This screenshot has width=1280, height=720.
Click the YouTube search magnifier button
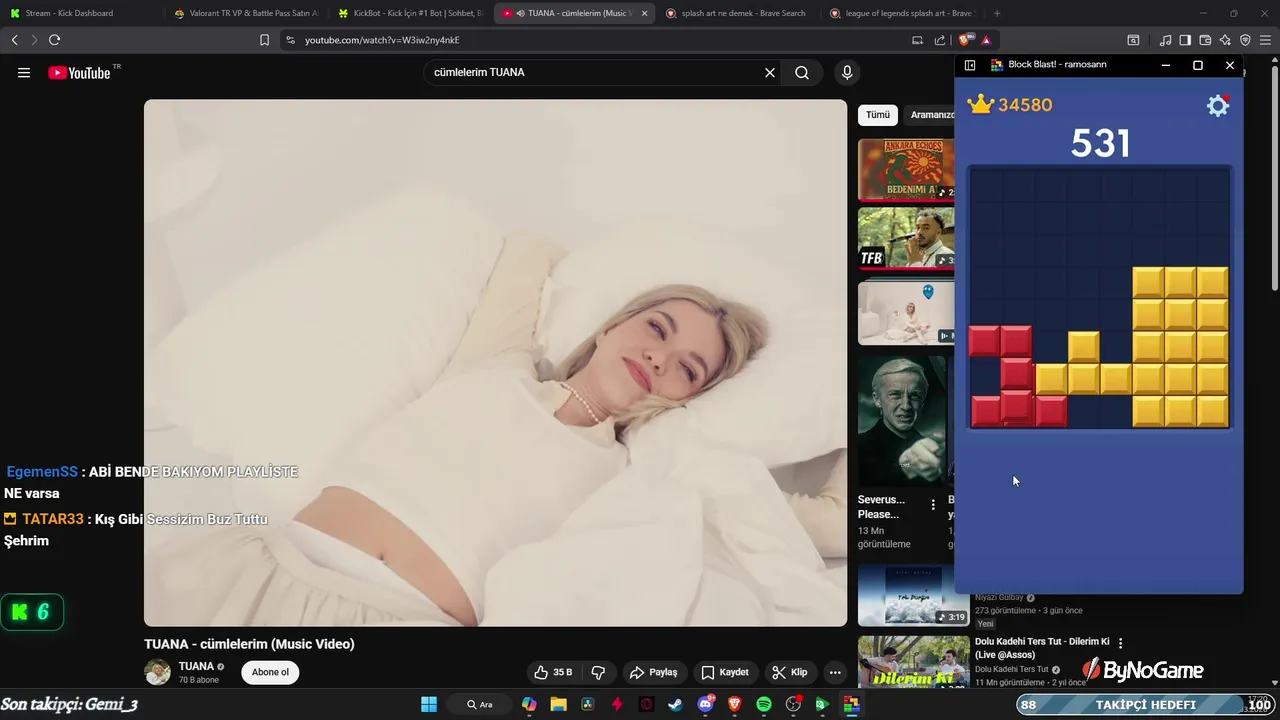click(x=802, y=72)
